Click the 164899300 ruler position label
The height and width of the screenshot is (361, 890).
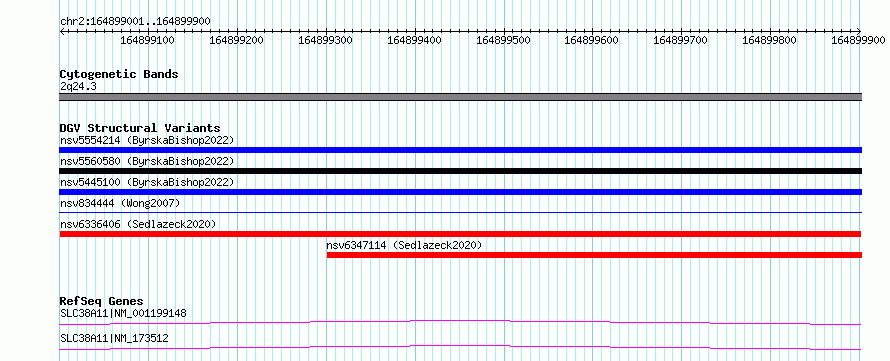pyautogui.click(x=326, y=40)
